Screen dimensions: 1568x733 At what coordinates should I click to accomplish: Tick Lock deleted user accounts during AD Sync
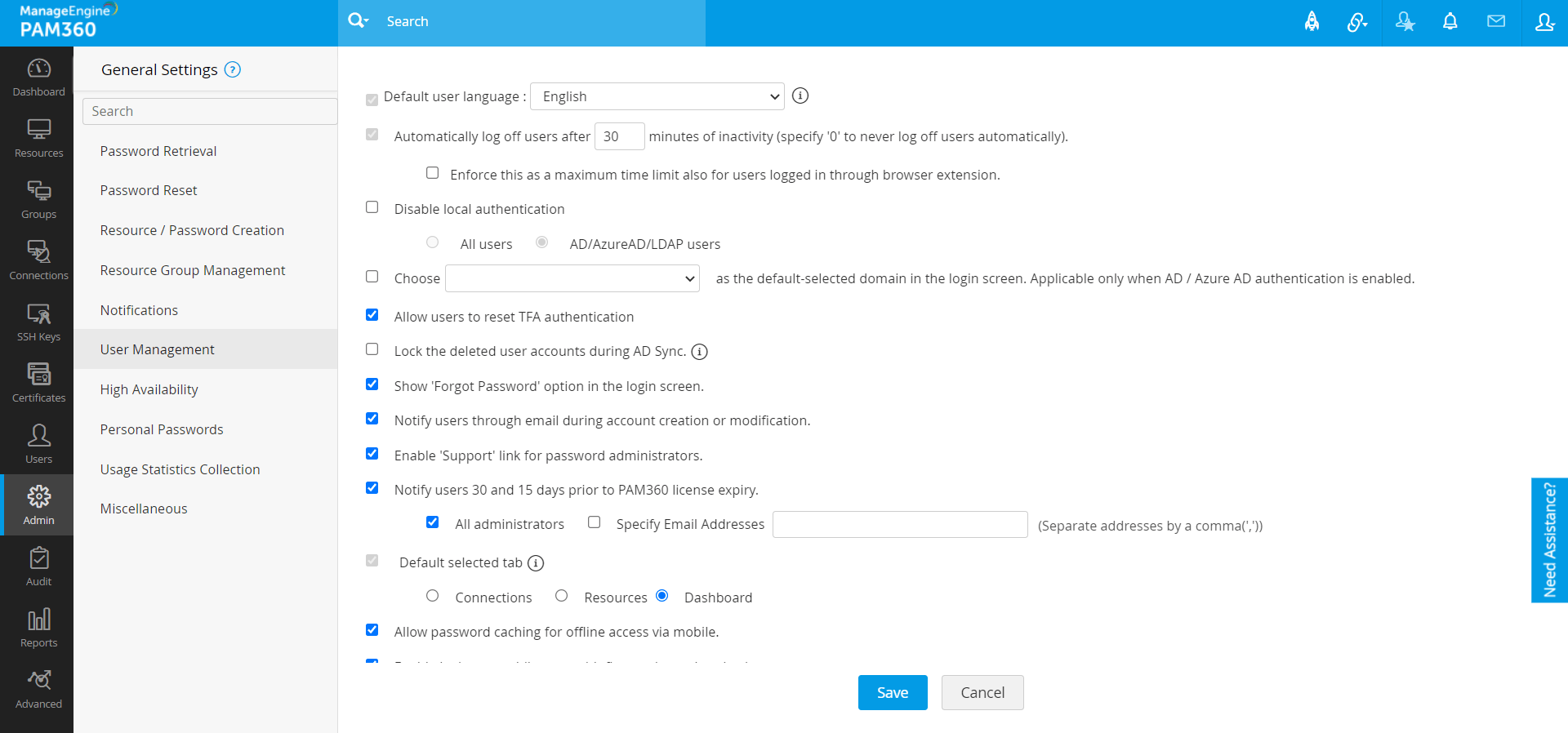[x=372, y=349]
